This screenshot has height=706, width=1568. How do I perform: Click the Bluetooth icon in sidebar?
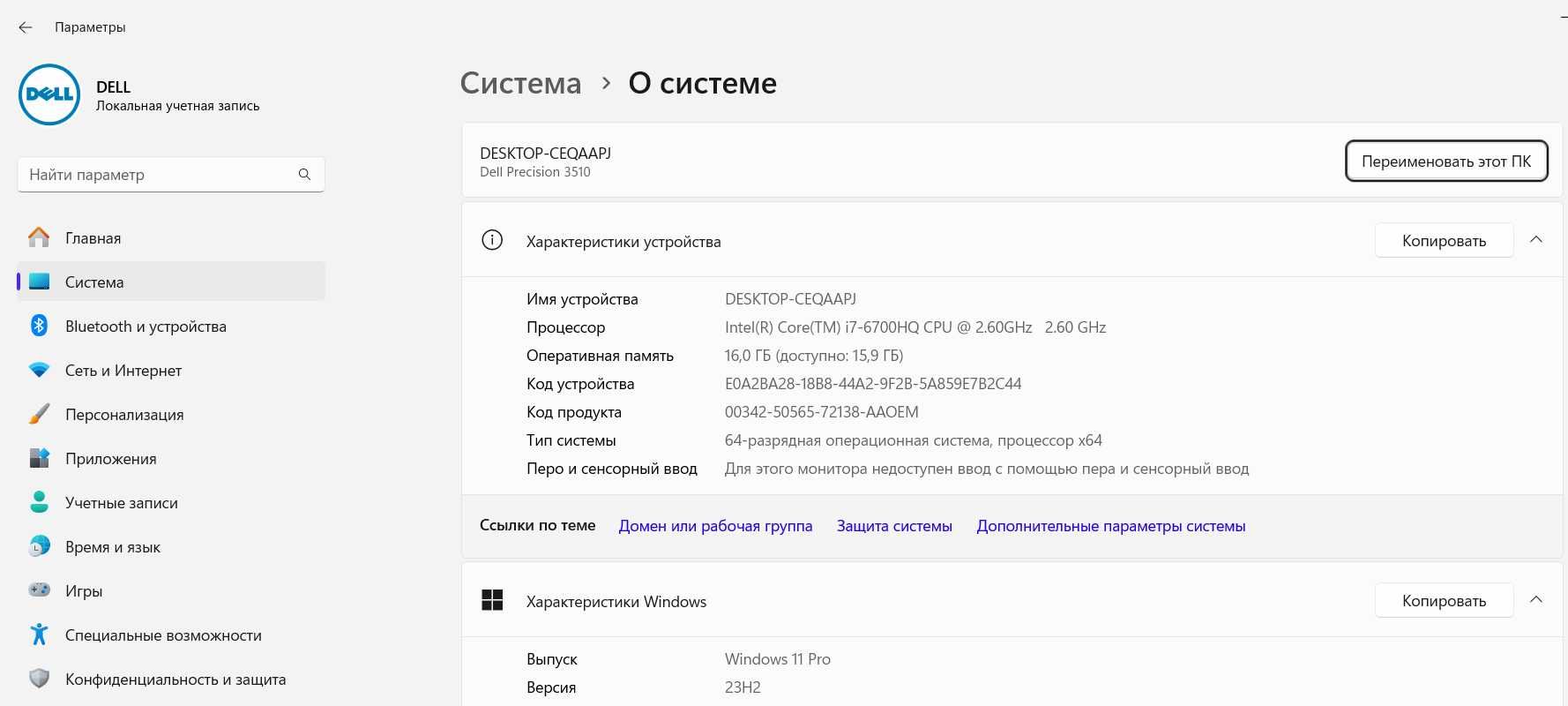point(39,326)
